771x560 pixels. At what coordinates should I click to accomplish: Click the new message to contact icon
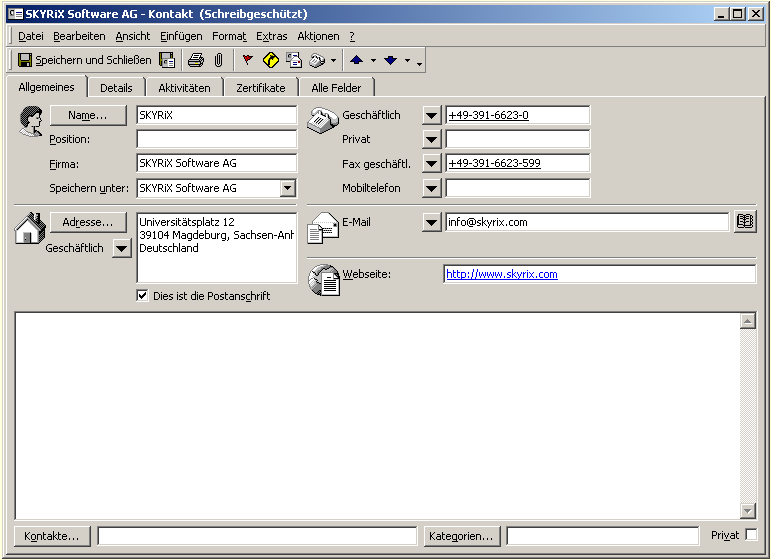(x=294, y=60)
